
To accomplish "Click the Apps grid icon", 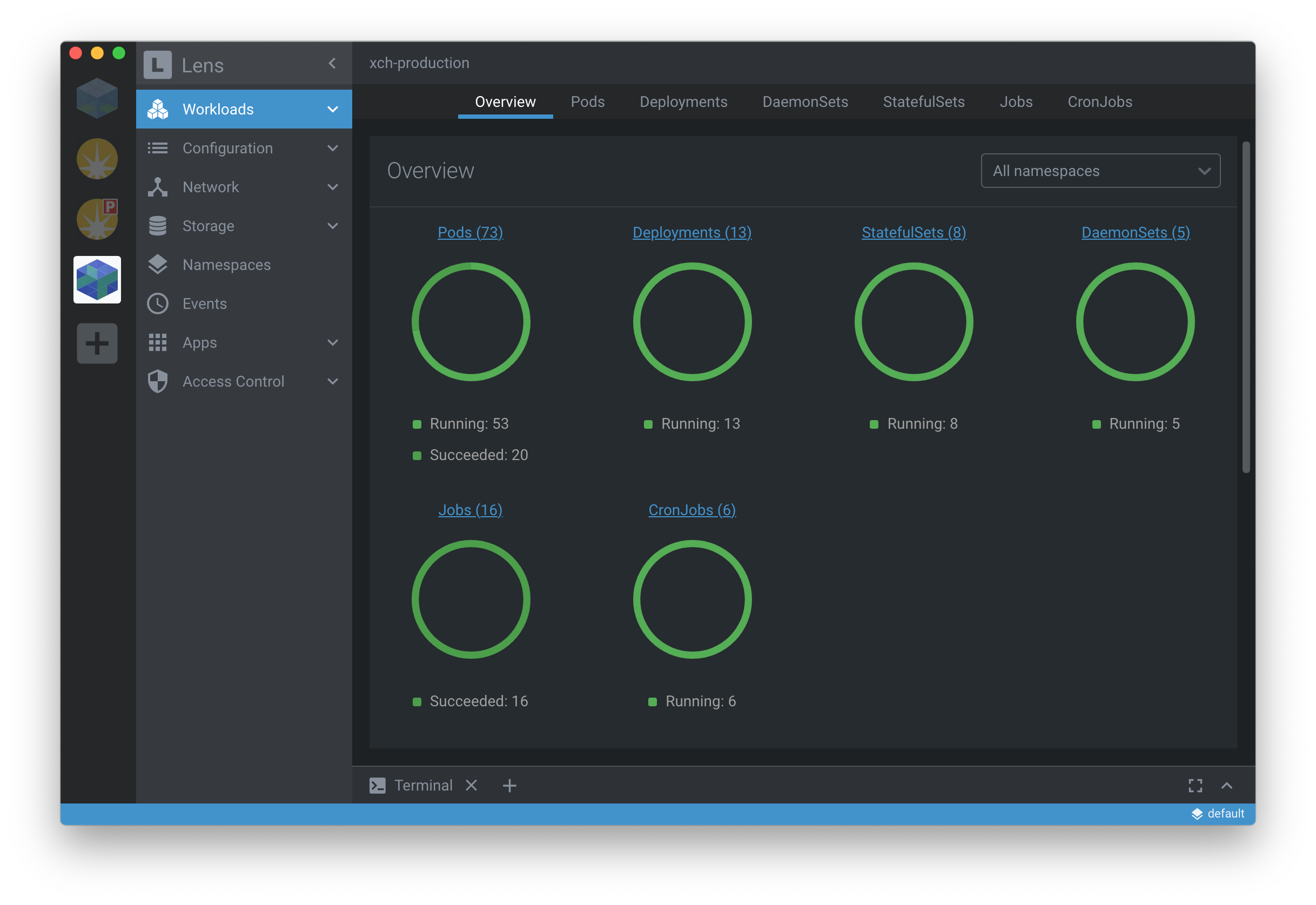I will tap(158, 342).
